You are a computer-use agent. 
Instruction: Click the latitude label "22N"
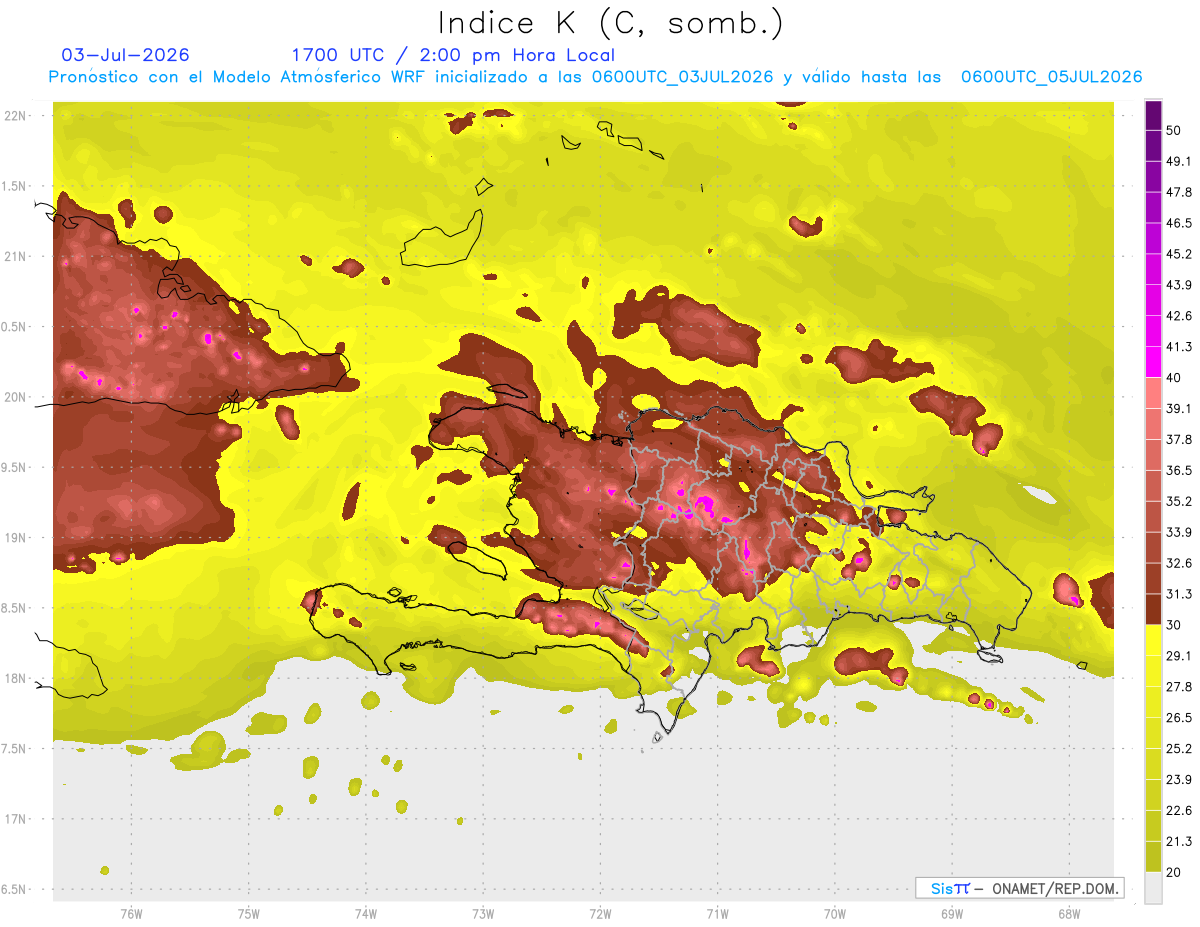[16, 116]
